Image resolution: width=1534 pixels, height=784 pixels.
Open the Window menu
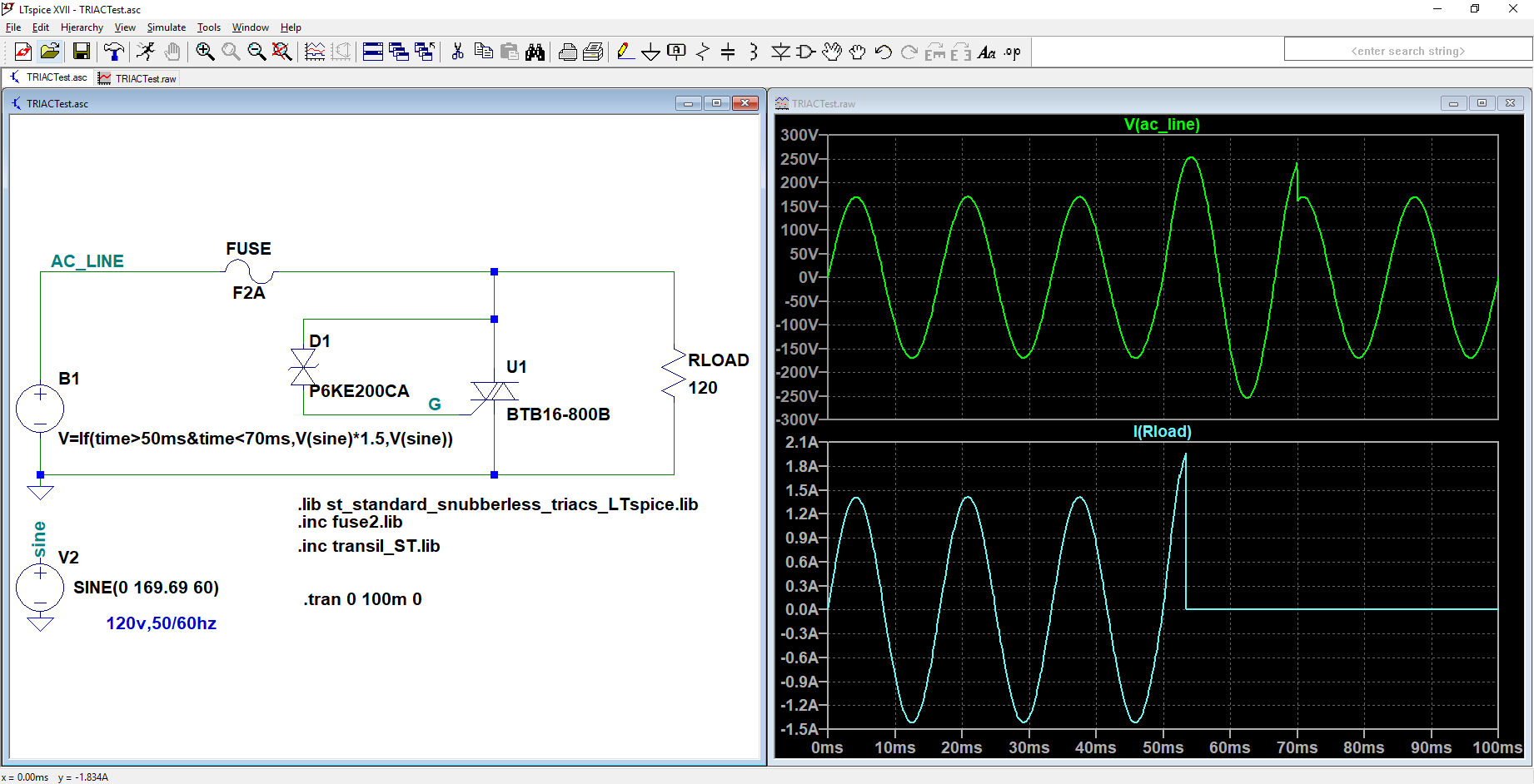[x=250, y=27]
